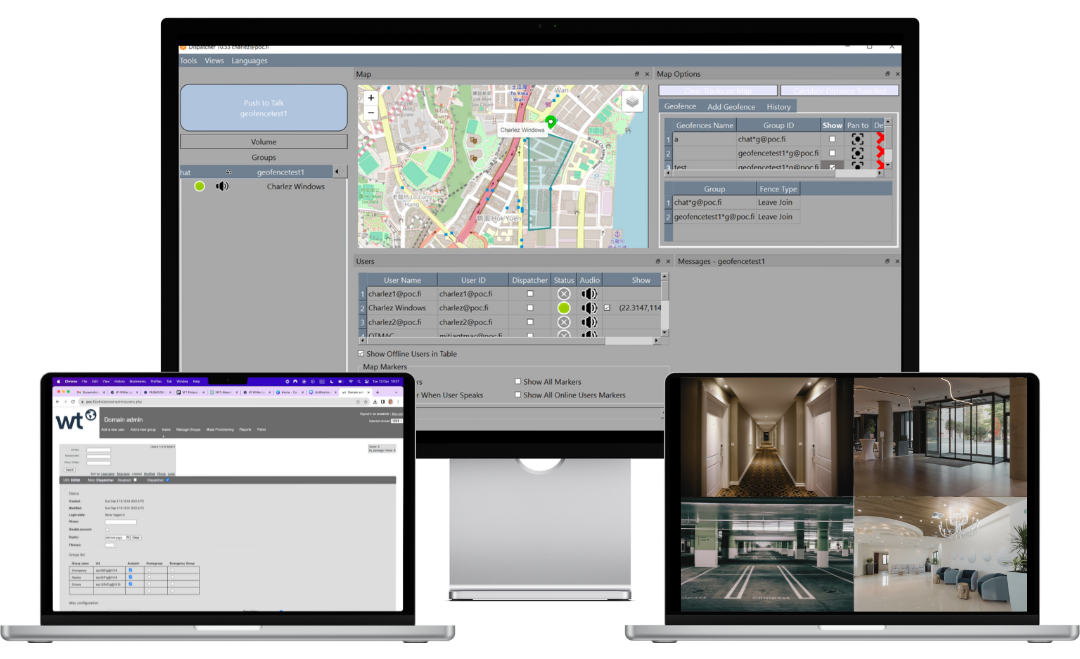This screenshot has width=1080, height=659.
Task: Click the Volume slider bar
Action: (x=264, y=142)
